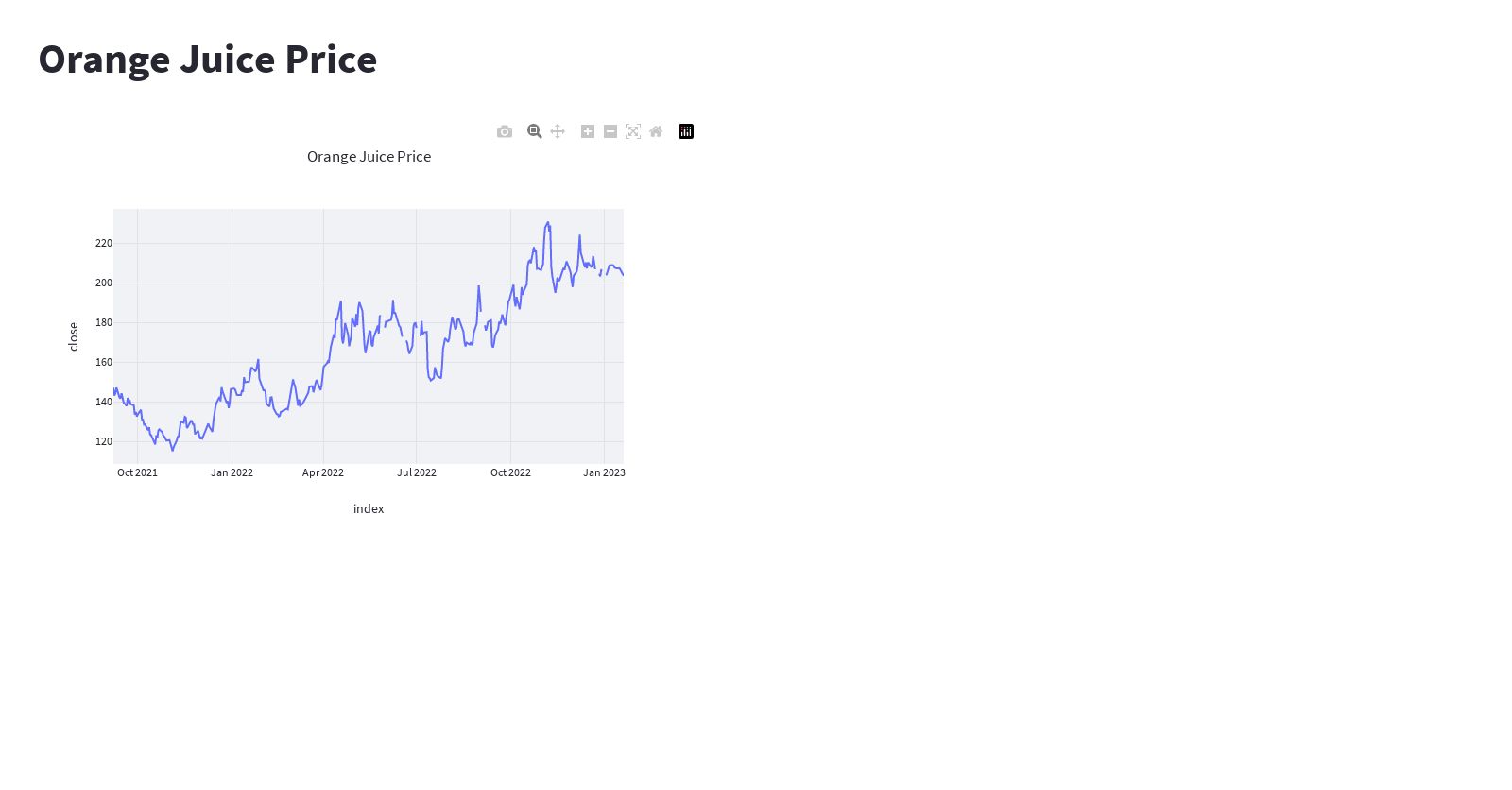This screenshot has width=1512, height=790.
Task: Select the Pan tool in the chart modebar
Action: 558,131
